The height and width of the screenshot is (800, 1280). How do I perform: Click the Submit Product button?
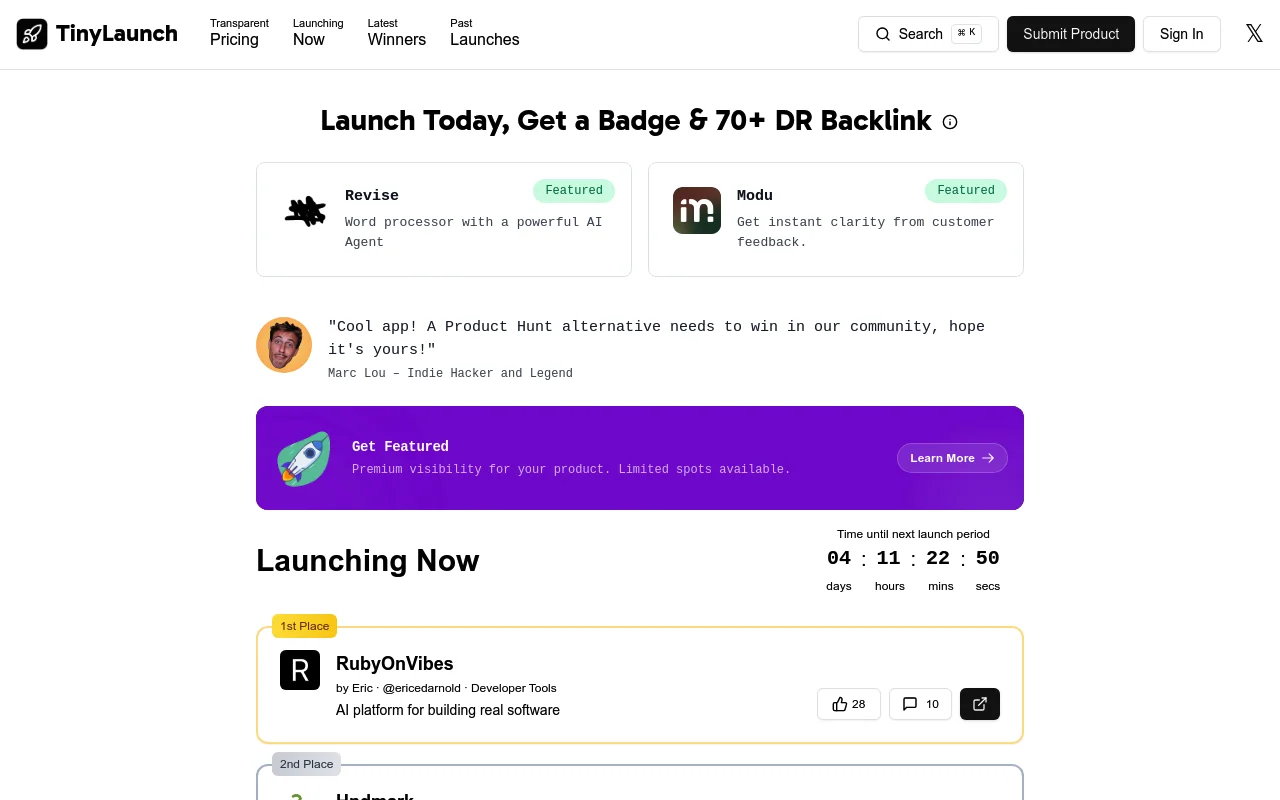click(x=1070, y=33)
